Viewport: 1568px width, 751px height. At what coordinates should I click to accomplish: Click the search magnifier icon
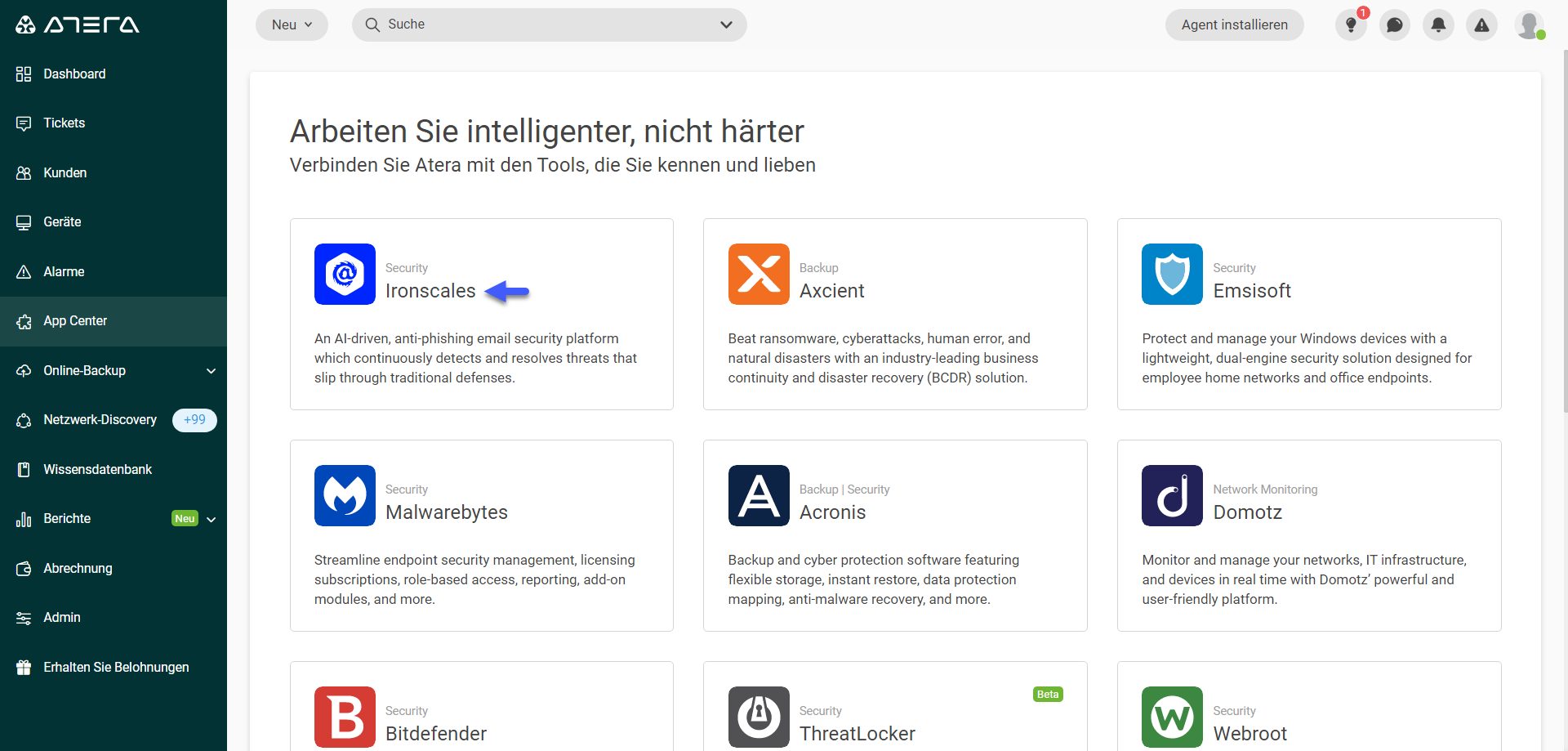(x=372, y=25)
